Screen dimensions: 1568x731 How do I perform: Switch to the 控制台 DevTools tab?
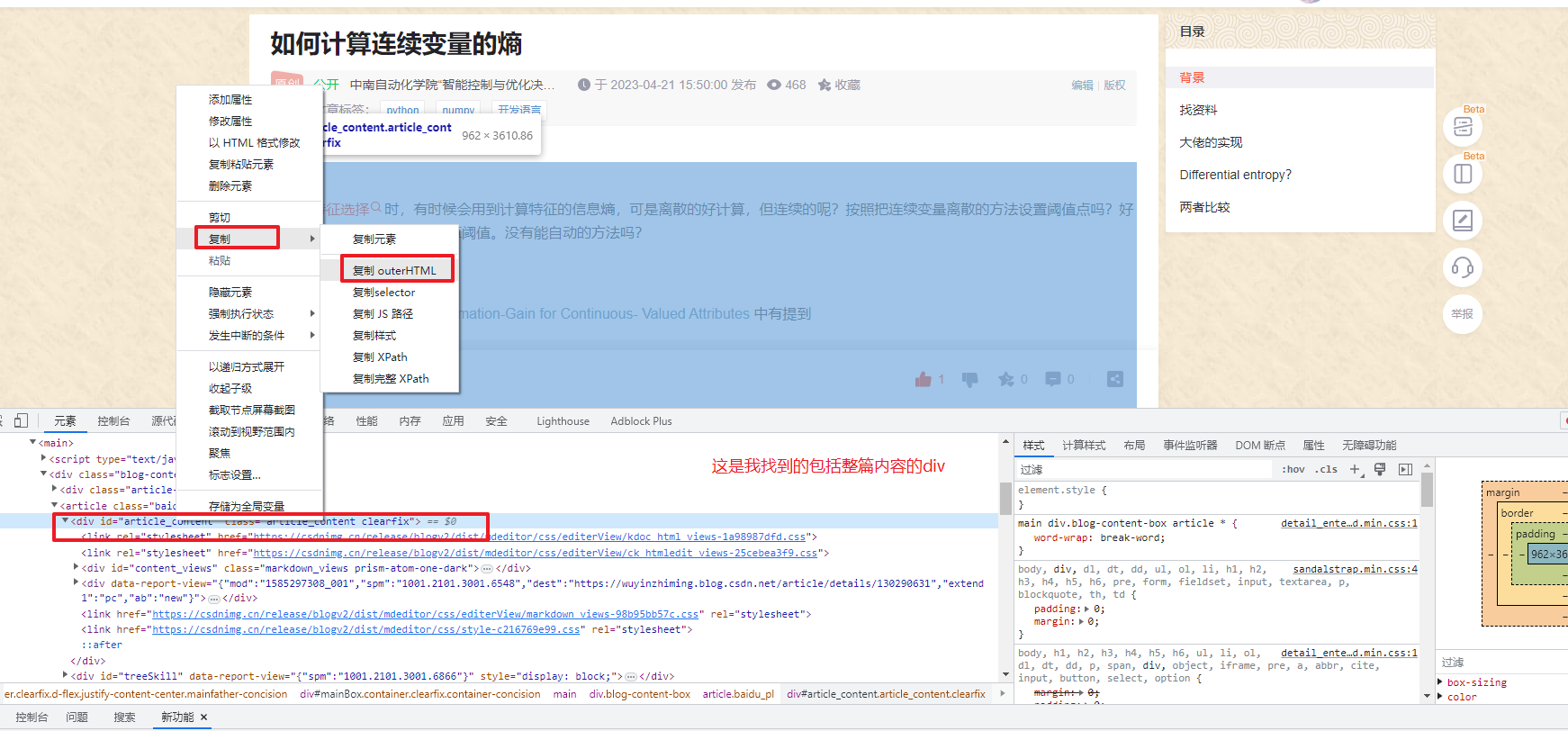[x=113, y=420]
